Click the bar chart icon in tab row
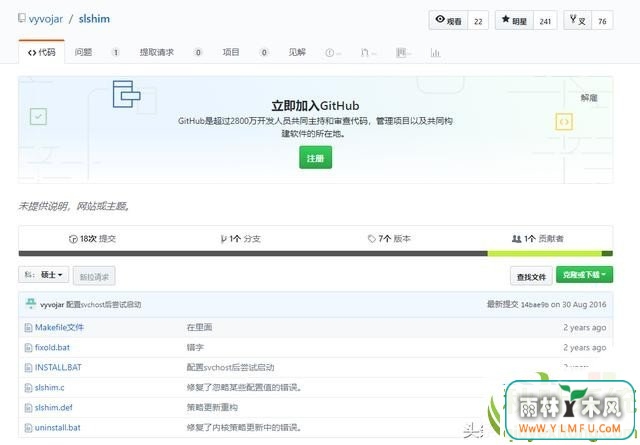This screenshot has height=445, width=640. [435, 53]
